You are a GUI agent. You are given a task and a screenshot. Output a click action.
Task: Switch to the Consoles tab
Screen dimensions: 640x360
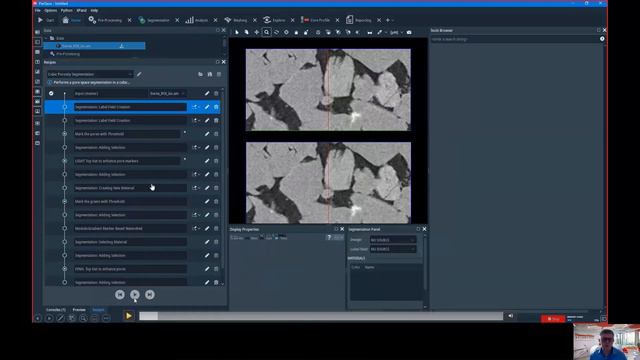[x=56, y=310]
